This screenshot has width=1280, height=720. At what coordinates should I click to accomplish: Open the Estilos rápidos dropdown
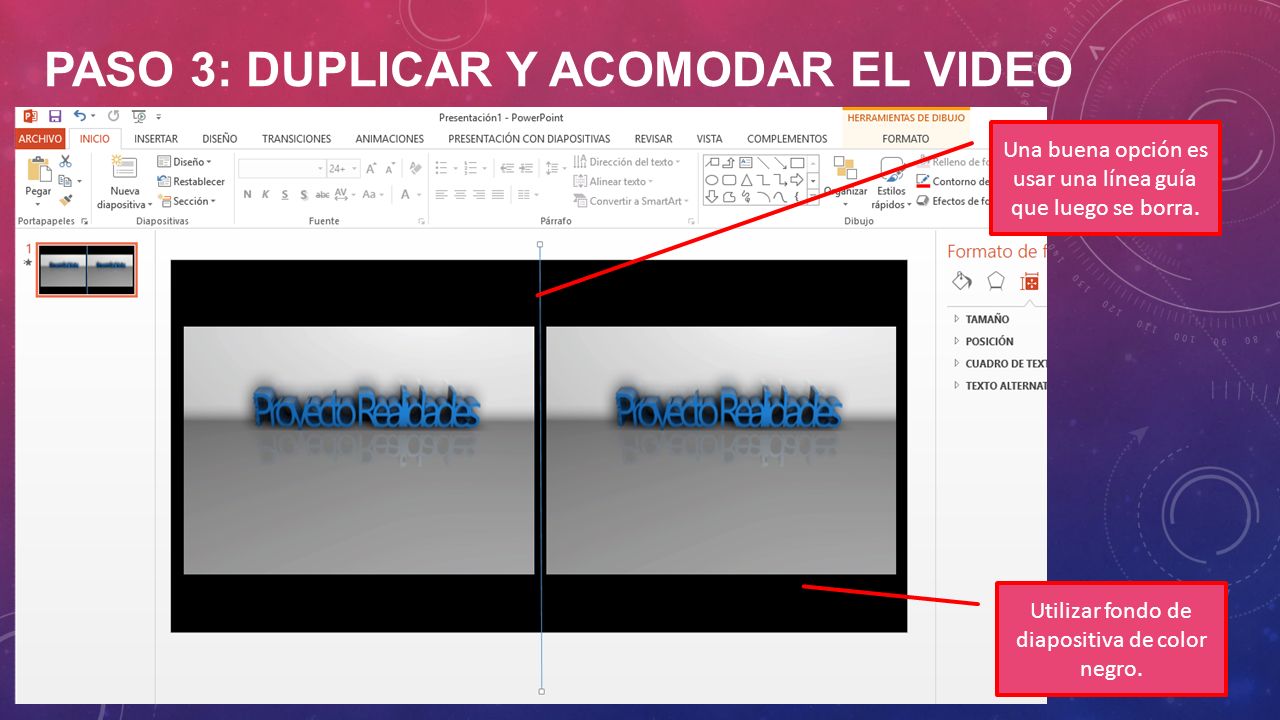[891, 183]
